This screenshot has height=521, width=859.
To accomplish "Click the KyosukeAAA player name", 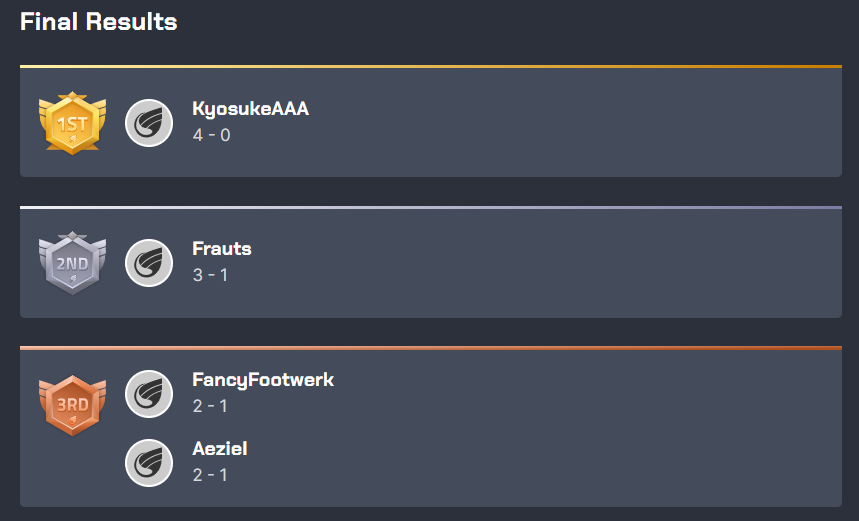I will click(250, 109).
